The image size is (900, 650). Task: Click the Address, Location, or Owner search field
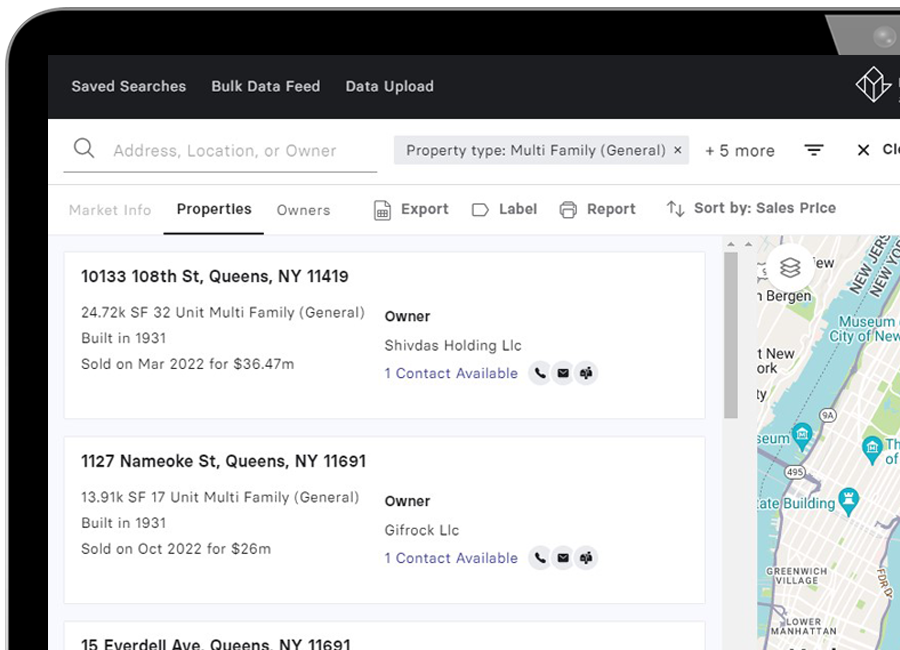[220, 150]
